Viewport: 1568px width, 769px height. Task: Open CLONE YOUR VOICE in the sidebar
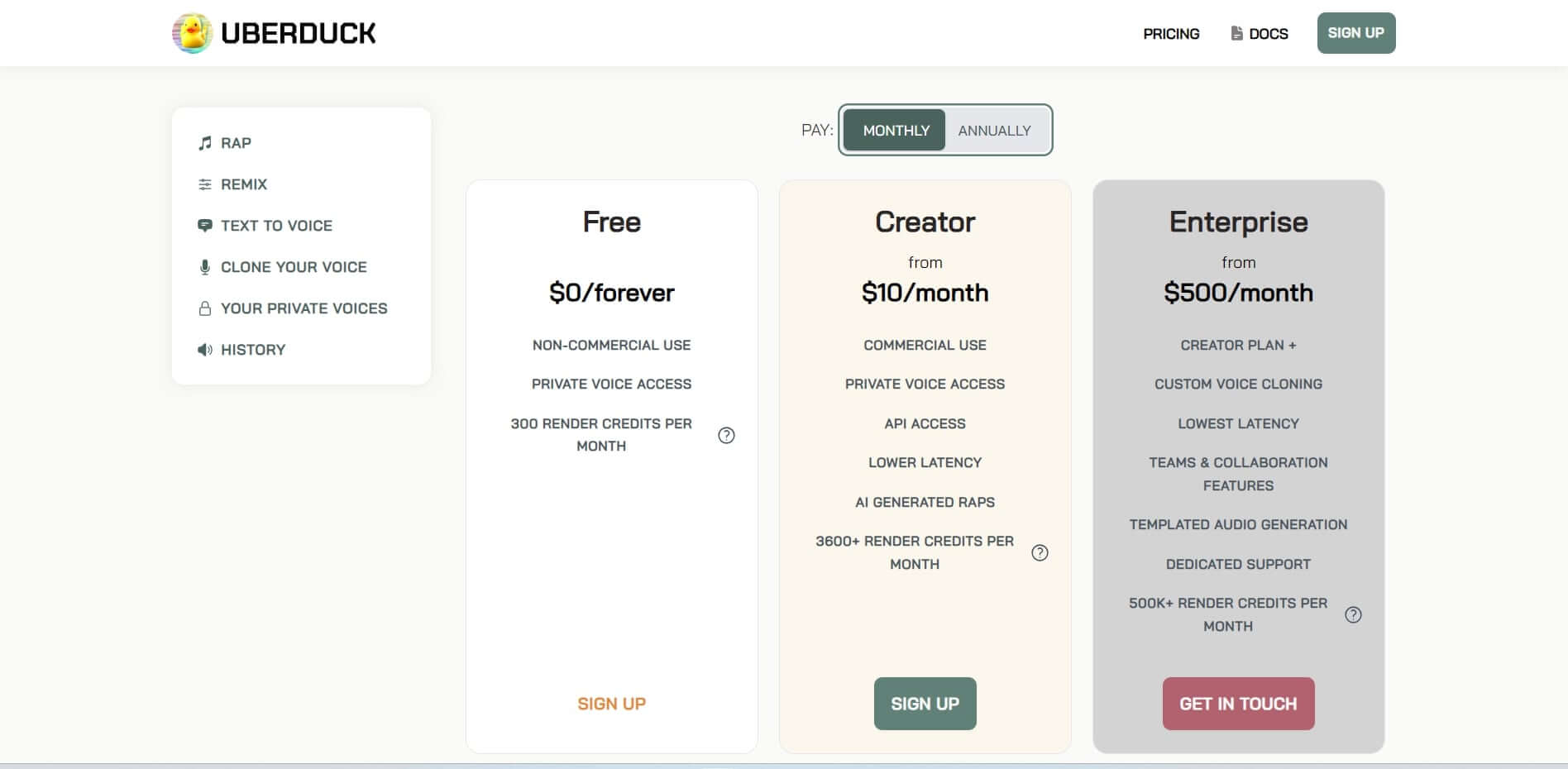click(294, 267)
